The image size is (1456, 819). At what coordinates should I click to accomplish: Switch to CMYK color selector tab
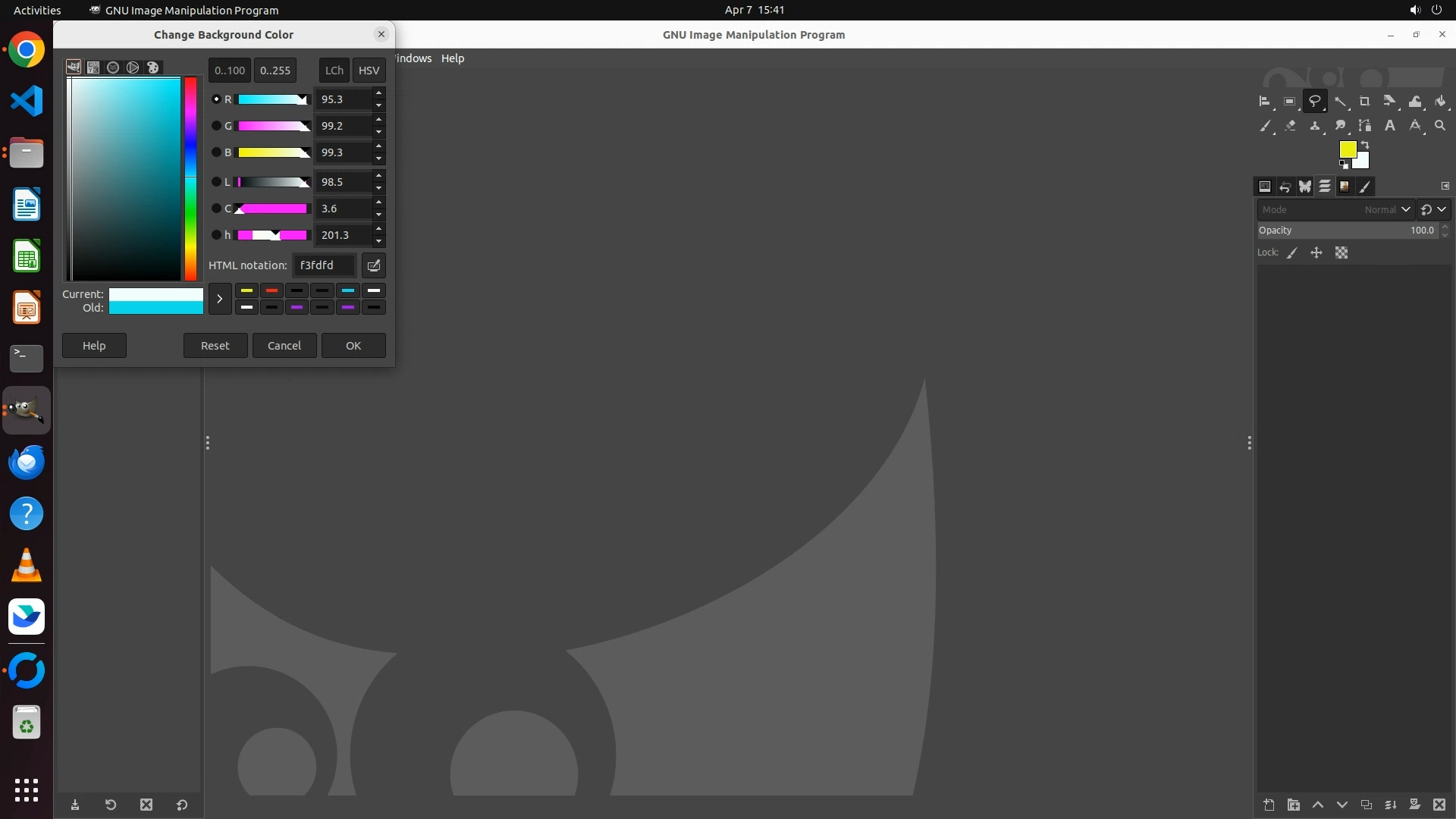coord(93,67)
